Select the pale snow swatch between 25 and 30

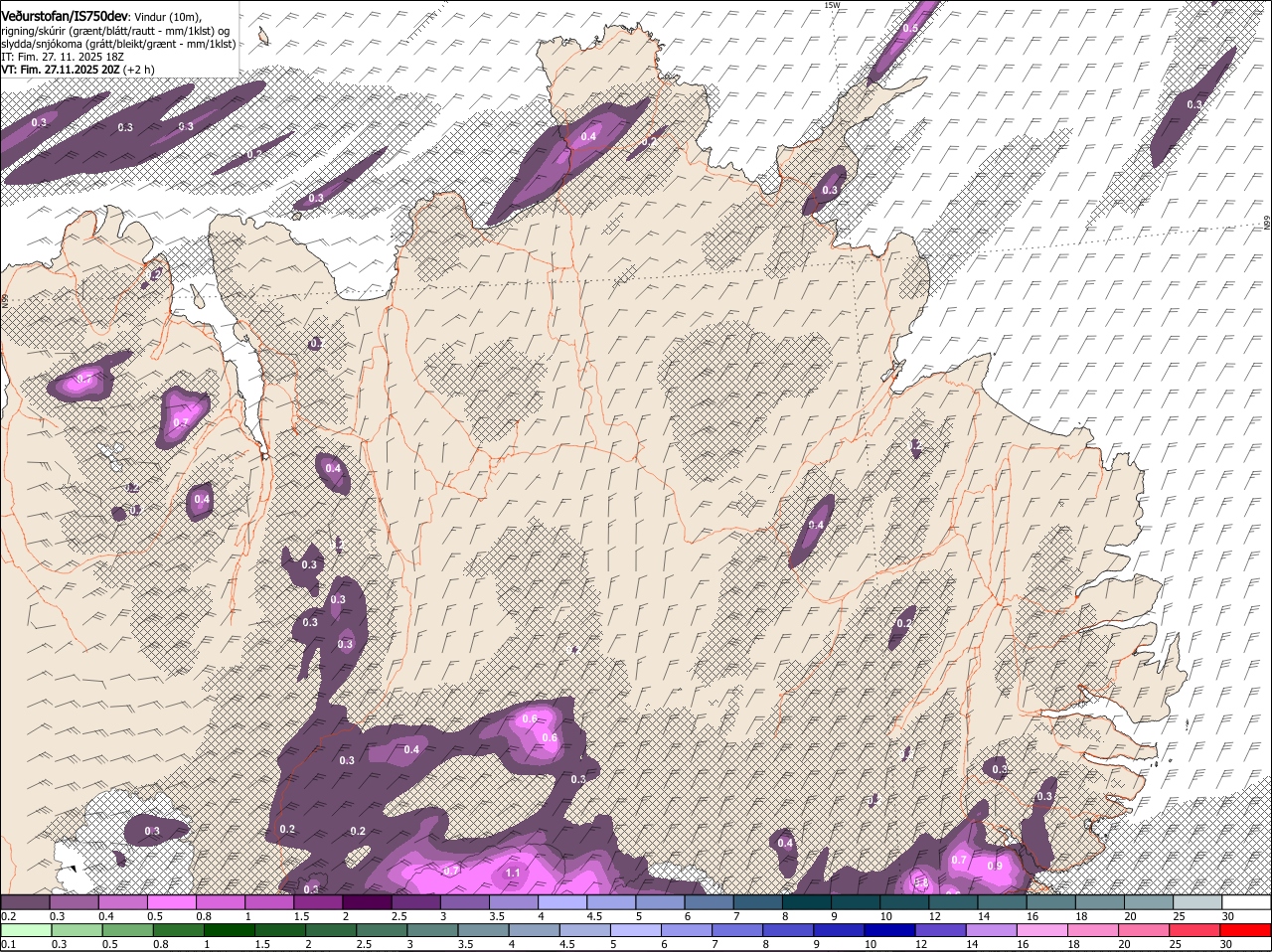pos(1198,903)
